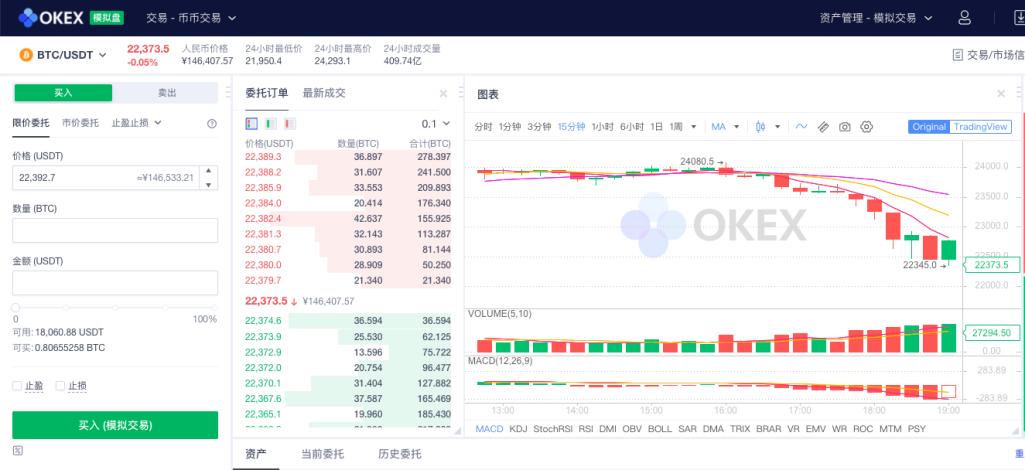This screenshot has height=470, width=1025.
Task: Open more timeframes dropdown after 1周
Action: (x=693, y=127)
